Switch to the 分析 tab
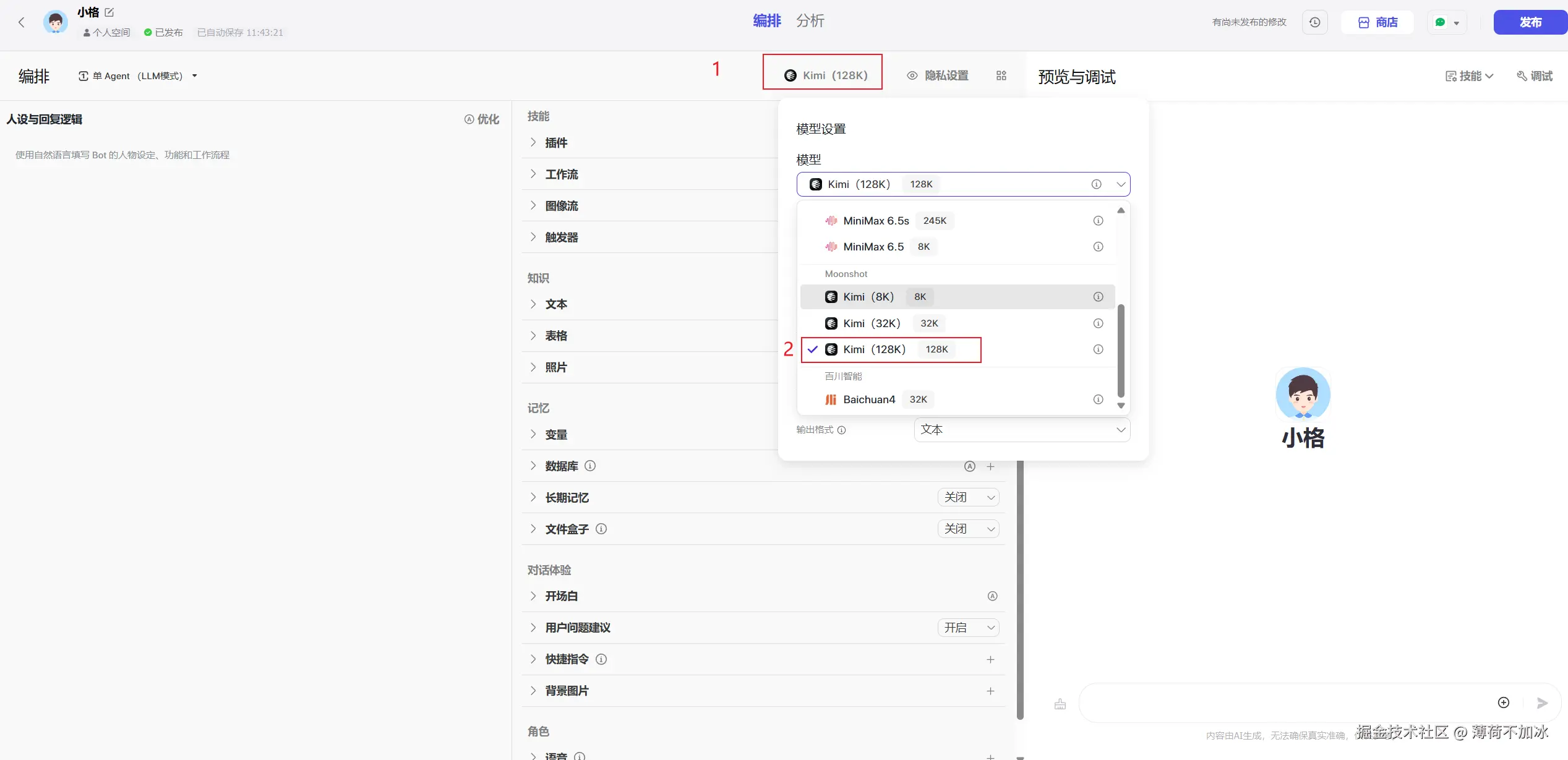The width and height of the screenshot is (1568, 760). click(x=810, y=21)
